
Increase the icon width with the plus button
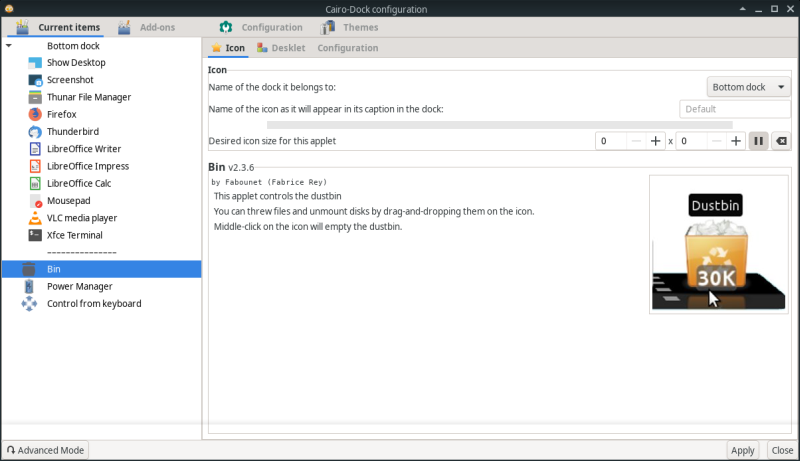click(656, 141)
